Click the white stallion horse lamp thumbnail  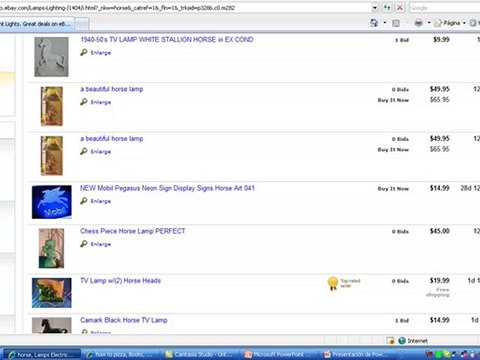[51, 57]
